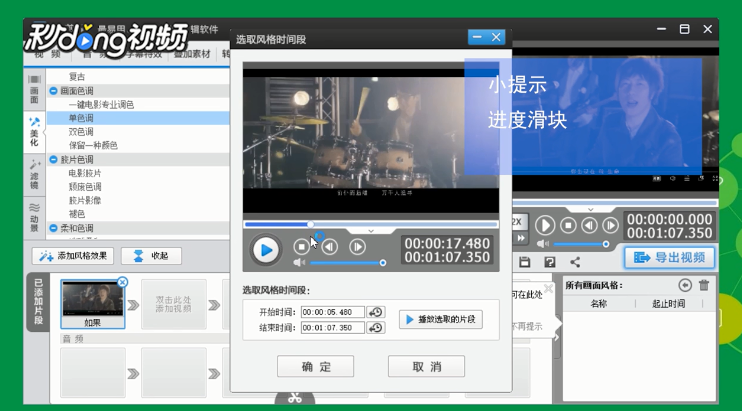This screenshot has width=742, height=411.
Task: Click the 双击此处添加视频 placeholder
Action: pos(174,304)
